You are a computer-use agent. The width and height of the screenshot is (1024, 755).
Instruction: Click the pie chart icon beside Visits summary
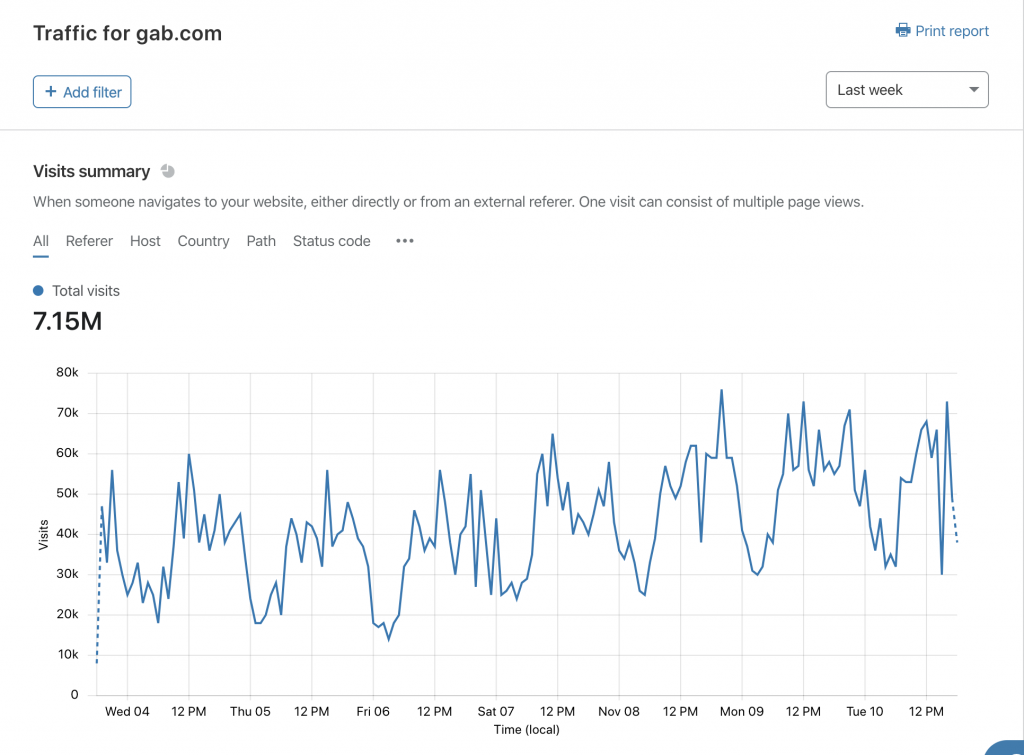click(168, 171)
